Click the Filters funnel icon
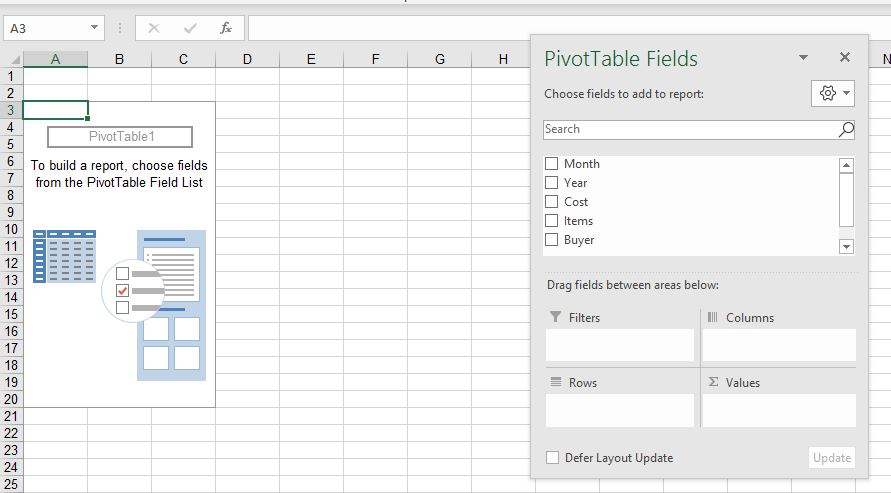The image size is (891, 493). point(555,317)
